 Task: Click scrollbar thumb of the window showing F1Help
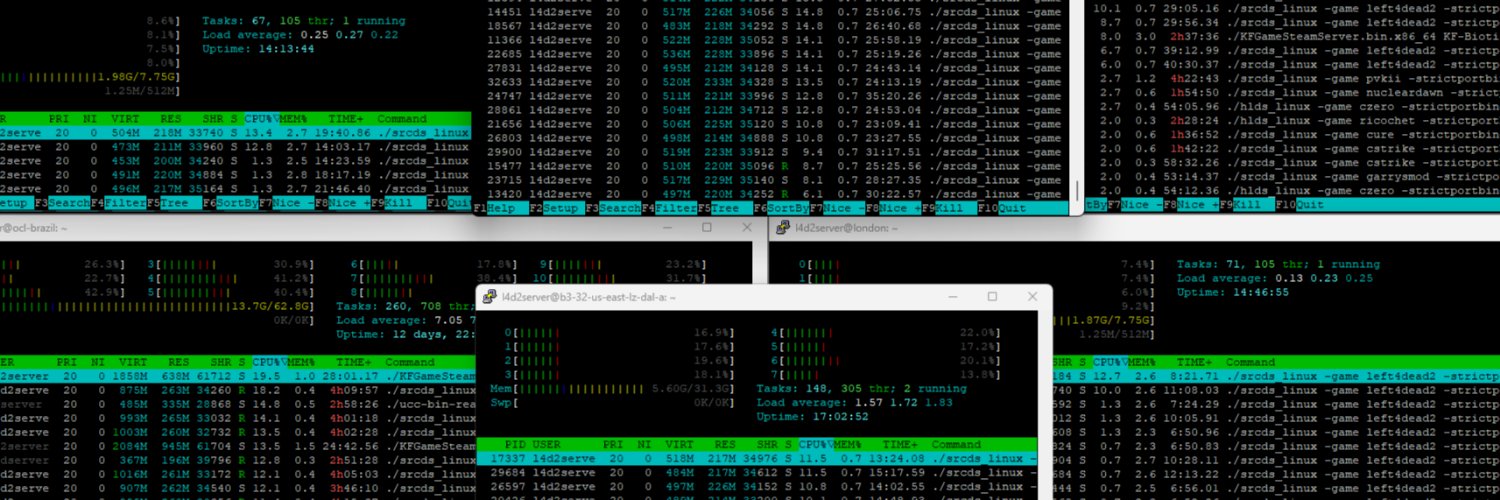[1077, 190]
